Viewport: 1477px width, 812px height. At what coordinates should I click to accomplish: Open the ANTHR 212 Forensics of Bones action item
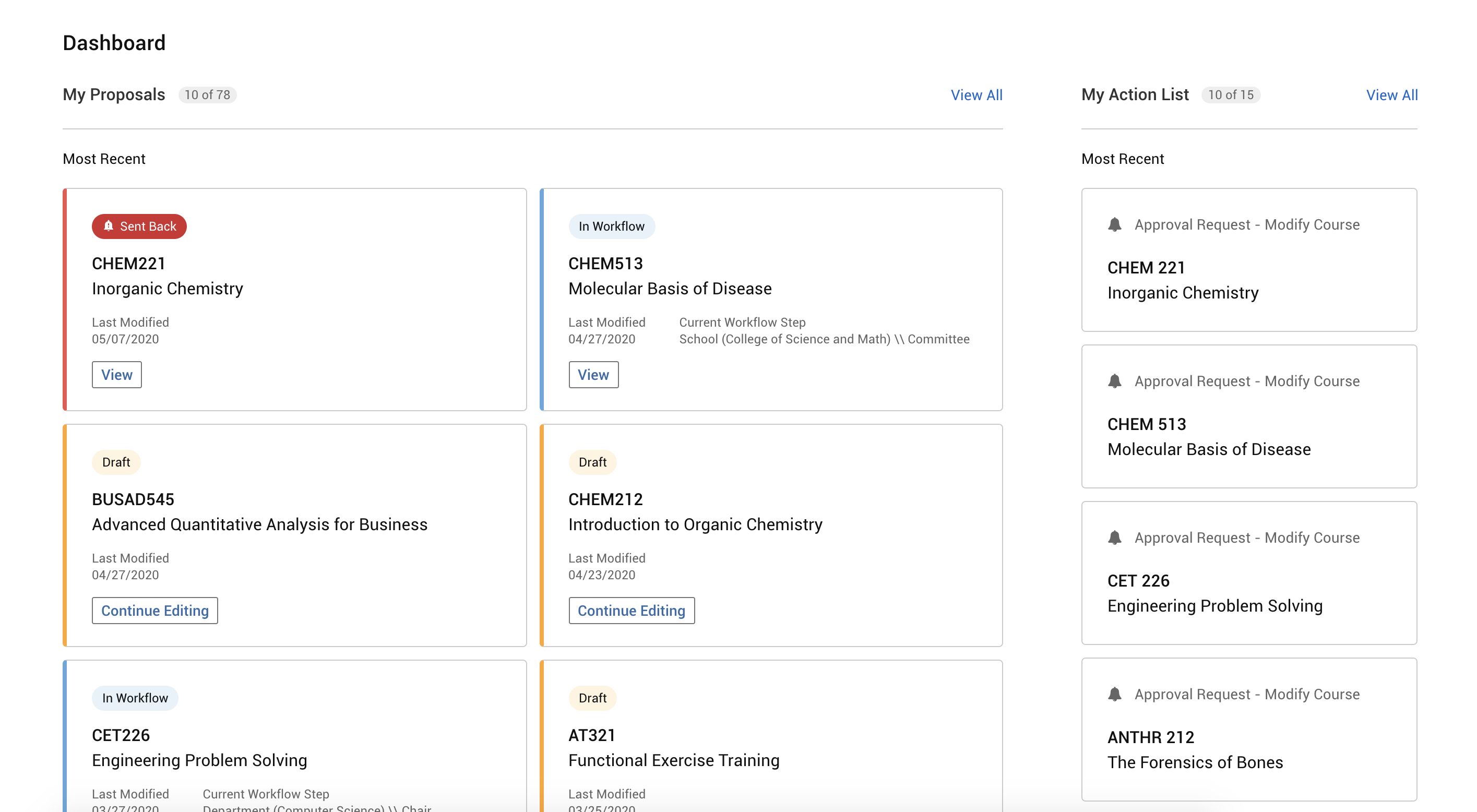click(x=1249, y=731)
